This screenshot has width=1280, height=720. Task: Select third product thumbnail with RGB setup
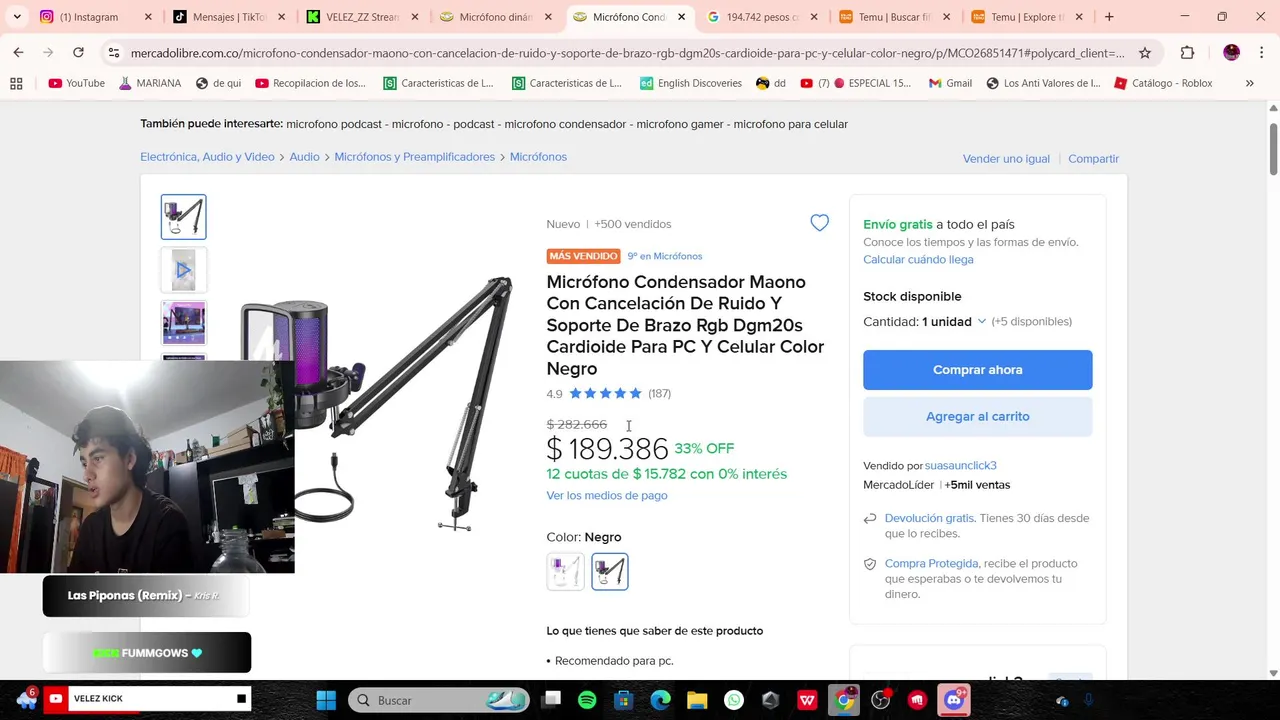click(x=184, y=323)
